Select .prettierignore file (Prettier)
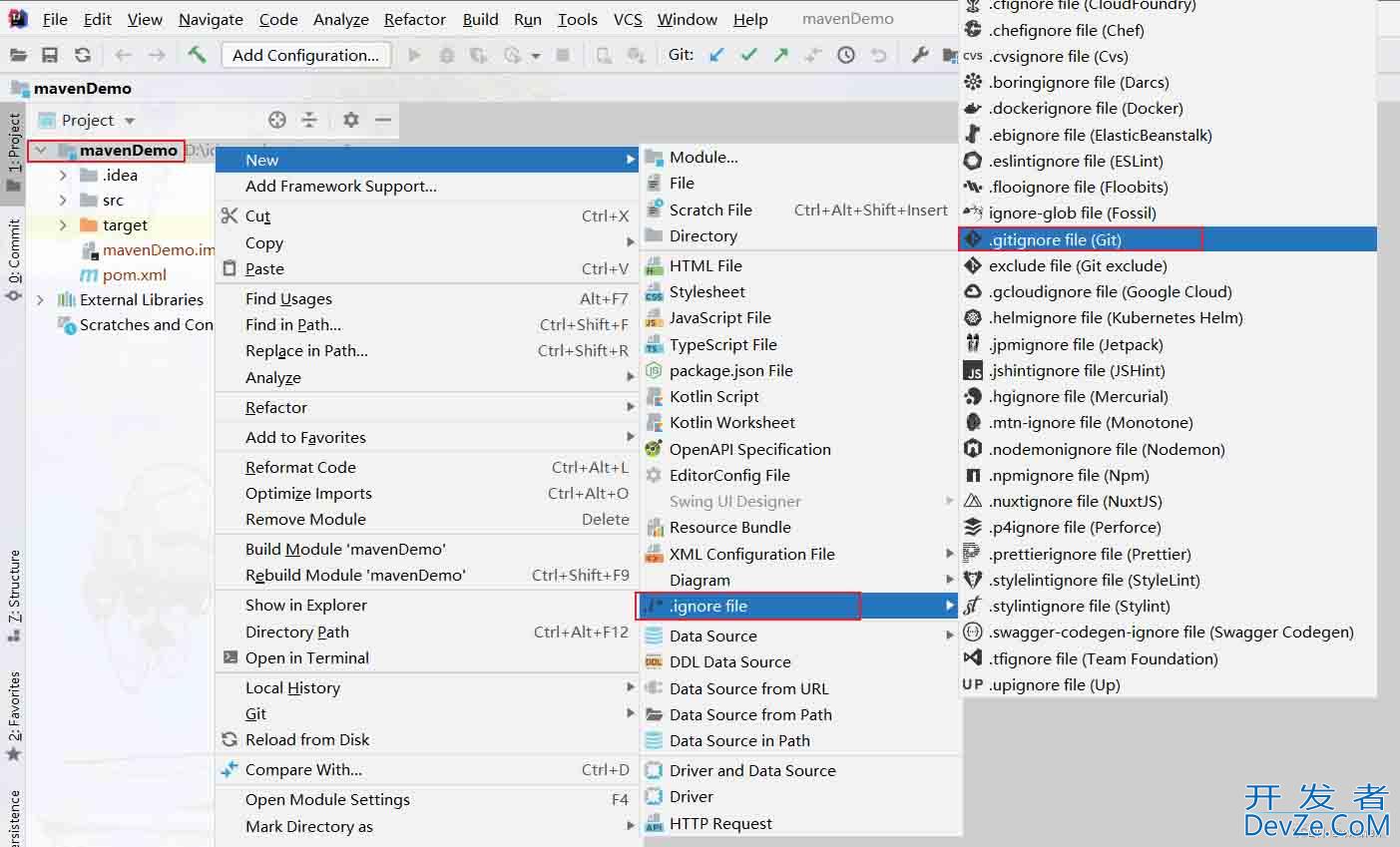This screenshot has height=847, width=1400. (x=1167, y=554)
